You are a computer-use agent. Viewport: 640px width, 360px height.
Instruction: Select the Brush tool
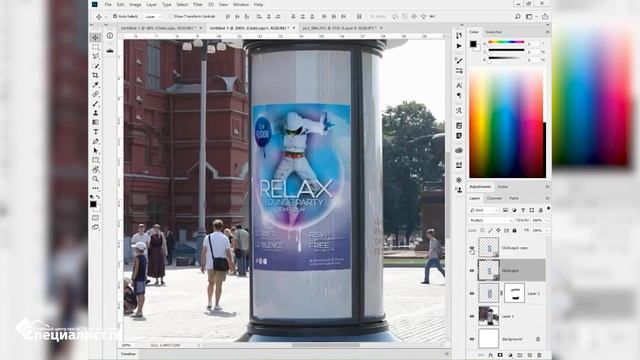[x=96, y=104]
